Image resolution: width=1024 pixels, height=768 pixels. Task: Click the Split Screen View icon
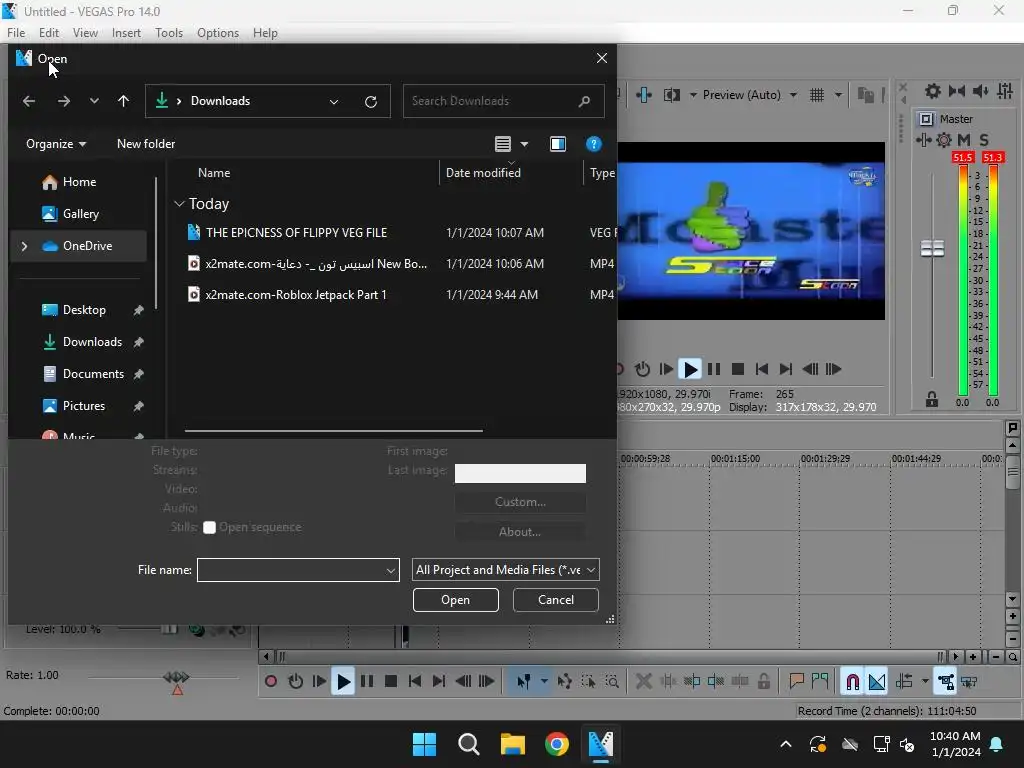(671, 95)
